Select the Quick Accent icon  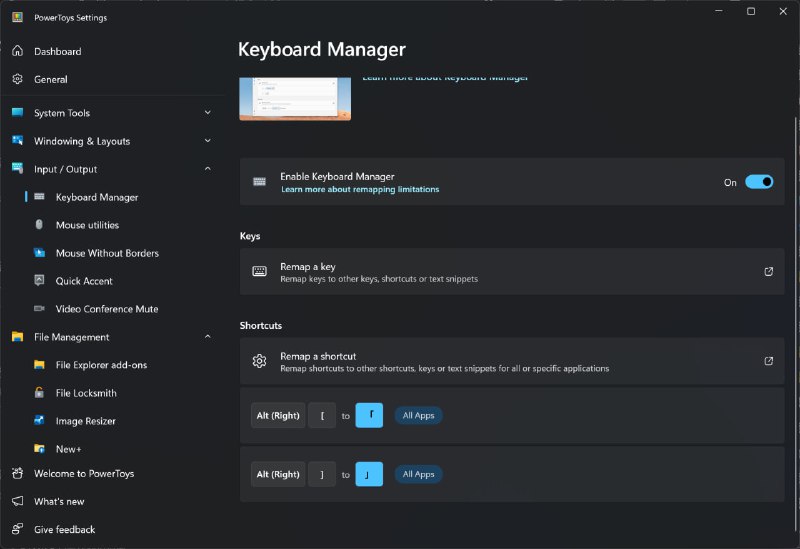pyautogui.click(x=39, y=281)
